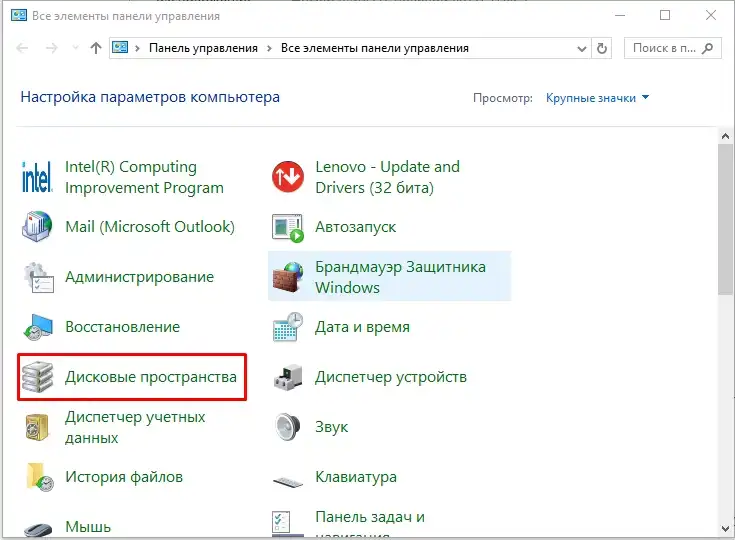This screenshot has width=735, height=540.
Task: Go up one level with the up arrow
Action: point(96,48)
